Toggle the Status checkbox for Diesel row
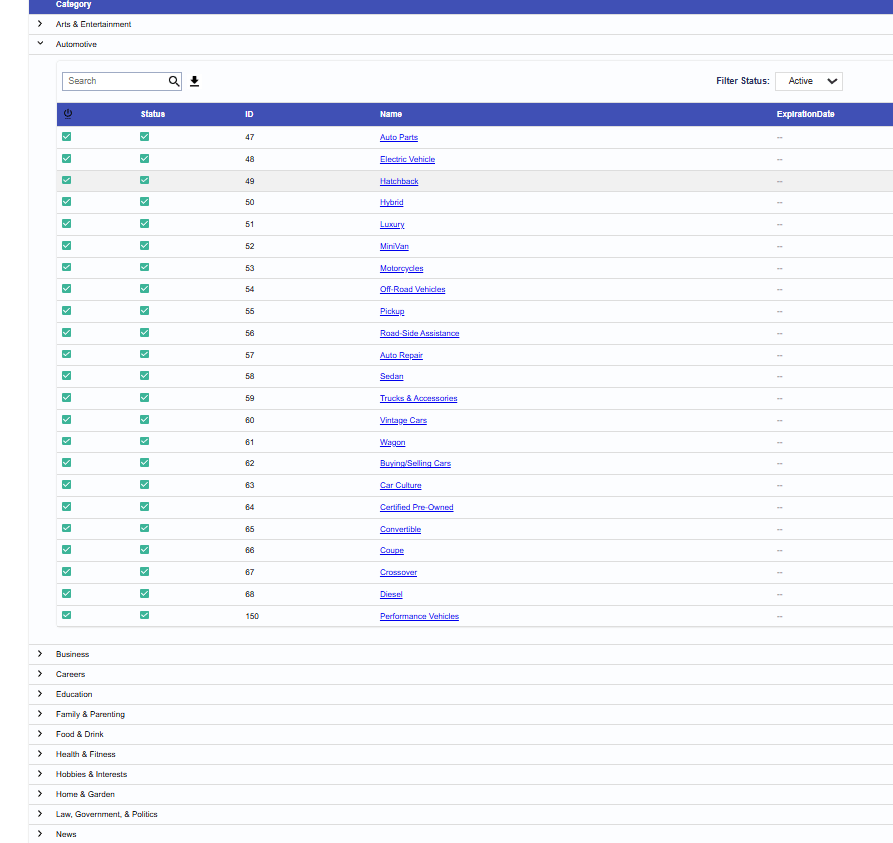Viewport: 893px width, 843px height. (x=145, y=594)
